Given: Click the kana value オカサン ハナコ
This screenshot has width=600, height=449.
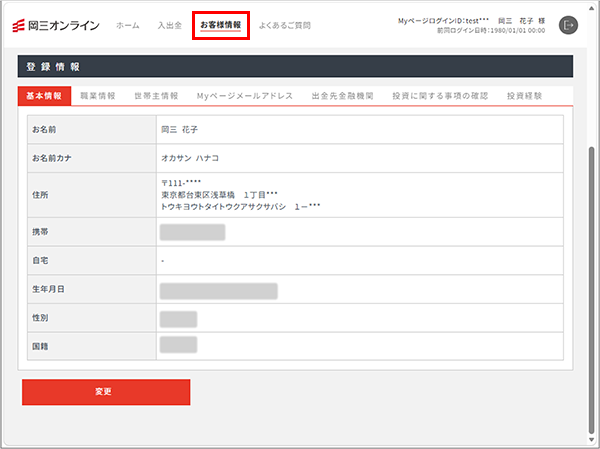Looking at the screenshot, I should pyautogui.click(x=190, y=158).
